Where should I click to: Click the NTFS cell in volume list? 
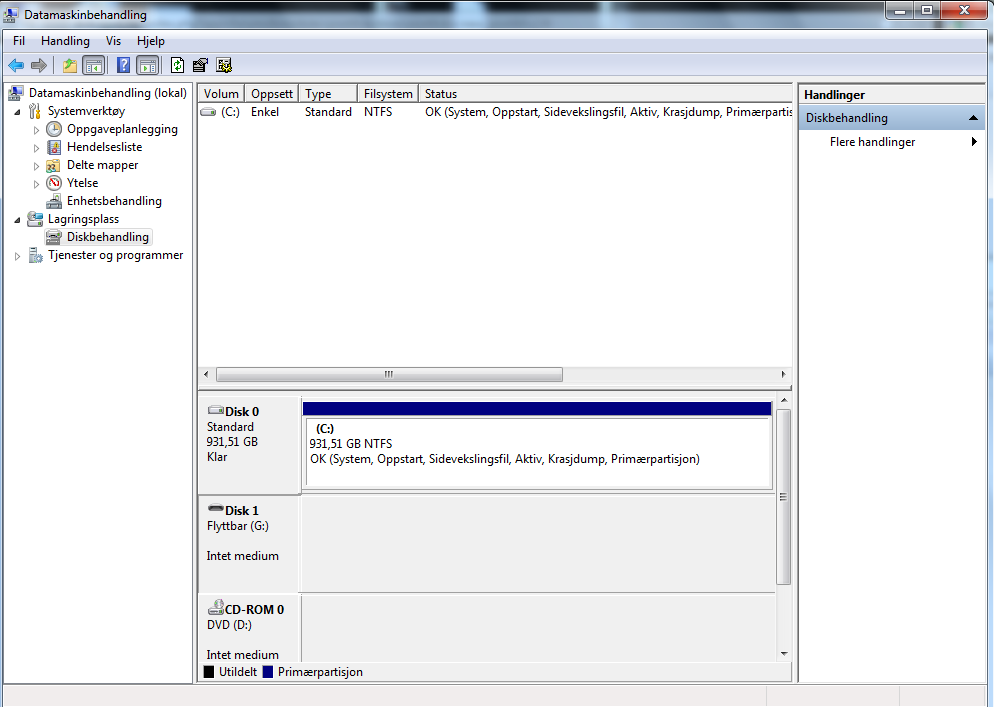point(378,112)
